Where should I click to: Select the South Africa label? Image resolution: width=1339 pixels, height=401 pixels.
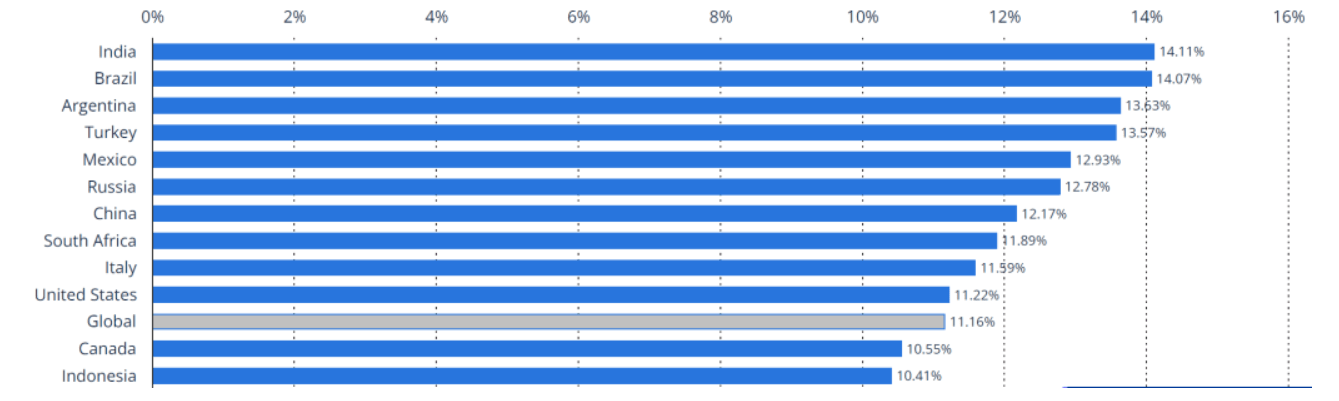point(90,241)
